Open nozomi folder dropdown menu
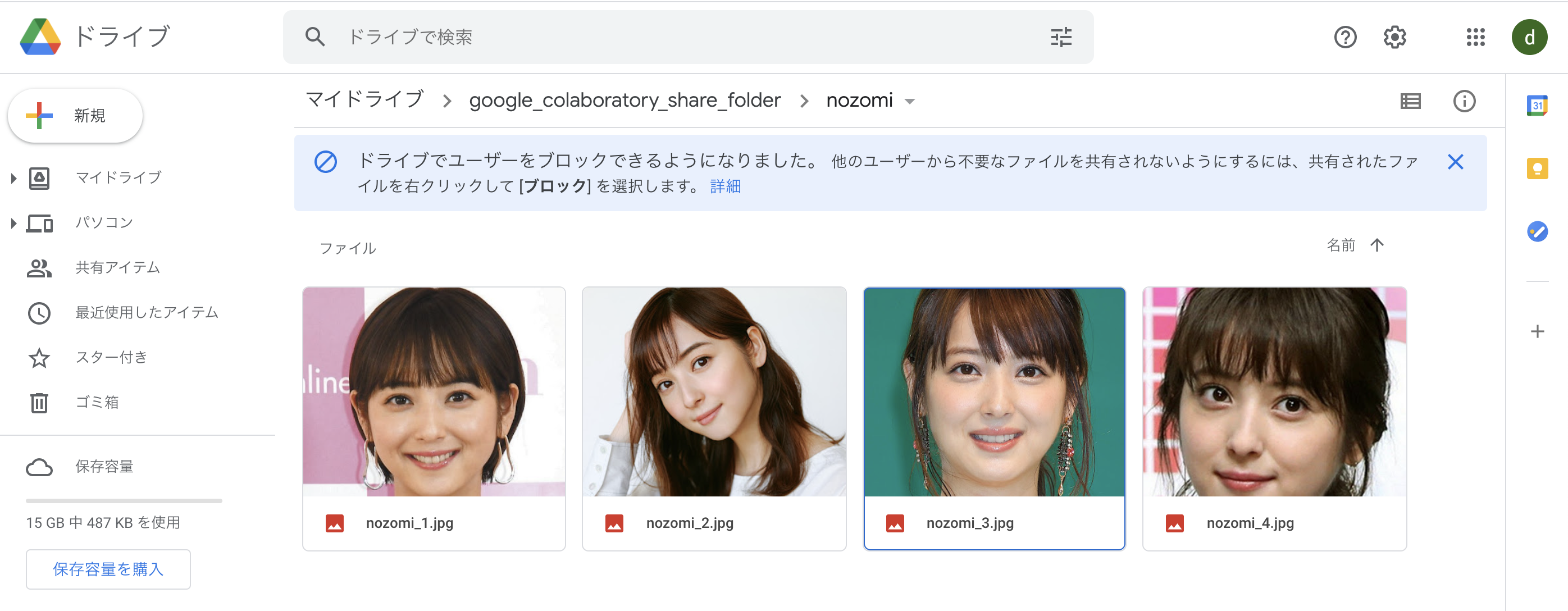Screen dimensions: 1568x611 coord(909,102)
